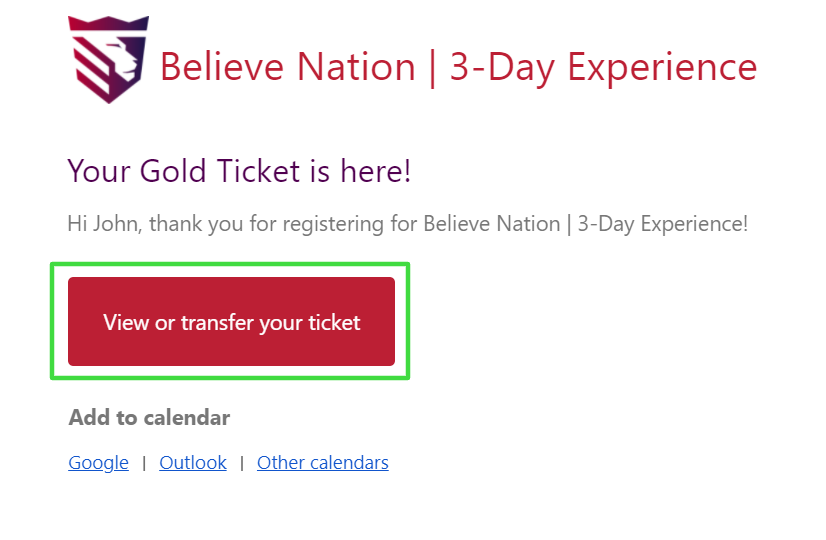The height and width of the screenshot is (540, 826).
Task: Click the Believe Nation lion shield logo
Action: [x=109, y=59]
